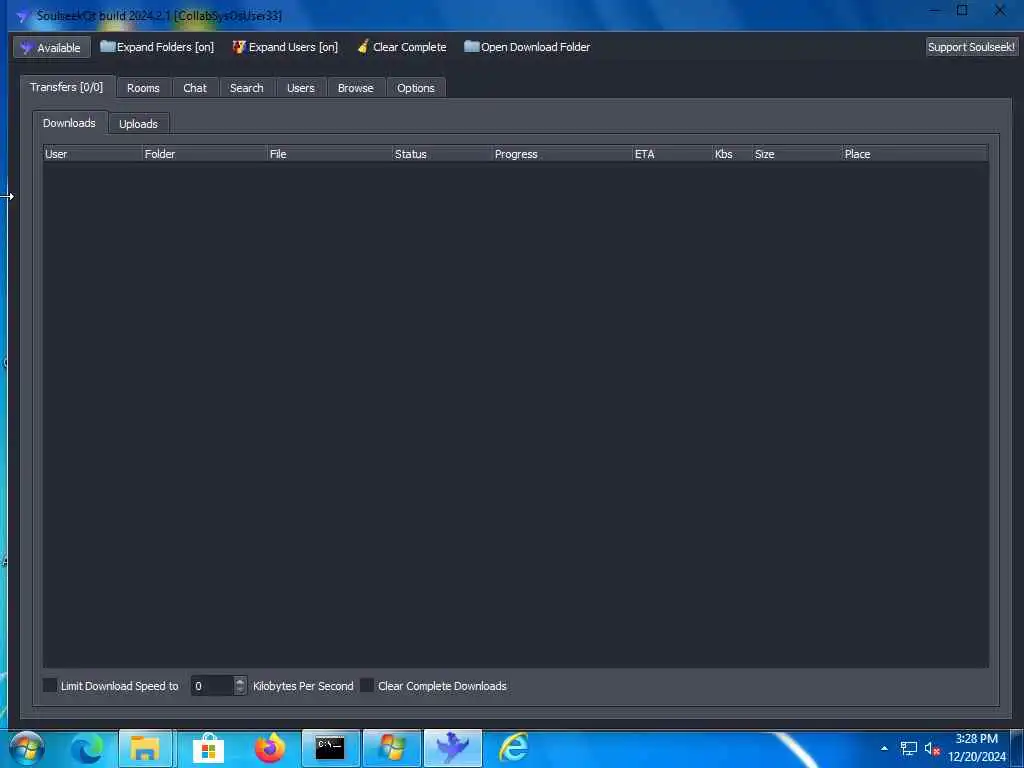Select the Uploads sub-tab
The image size is (1024, 768).
[138, 124]
